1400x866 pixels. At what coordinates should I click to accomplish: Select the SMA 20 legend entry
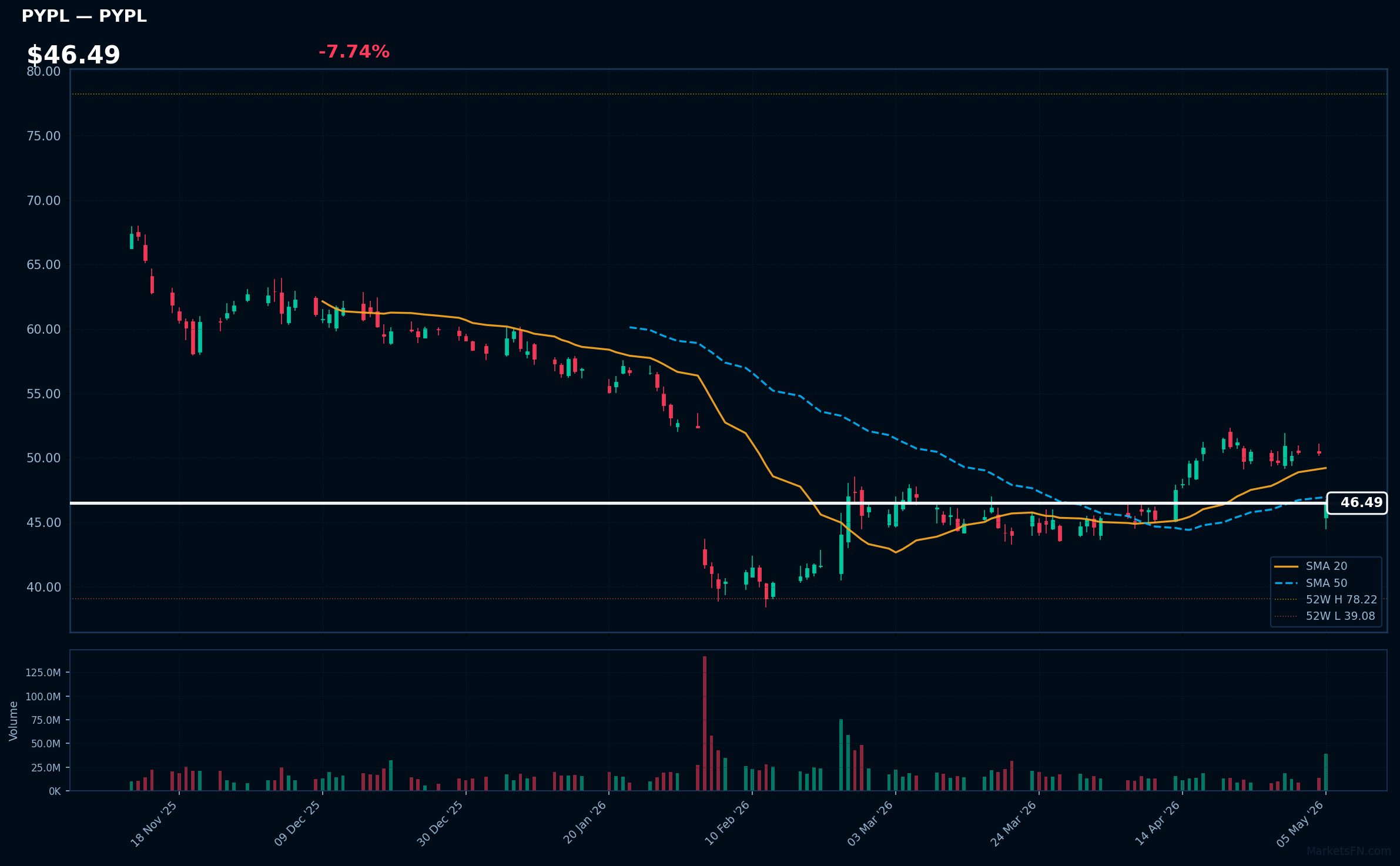(x=1327, y=566)
